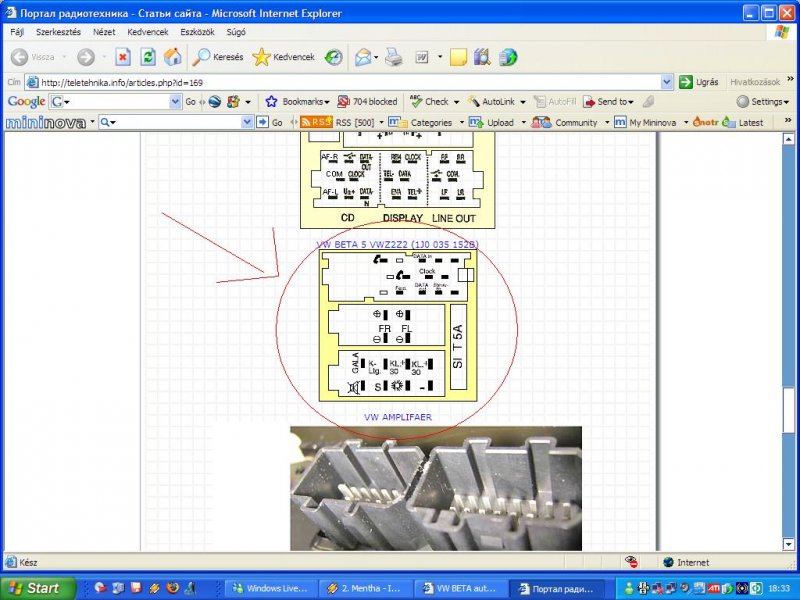This screenshot has width=800, height=600.
Task: Run the ABC spell Check button
Action: coord(430,102)
